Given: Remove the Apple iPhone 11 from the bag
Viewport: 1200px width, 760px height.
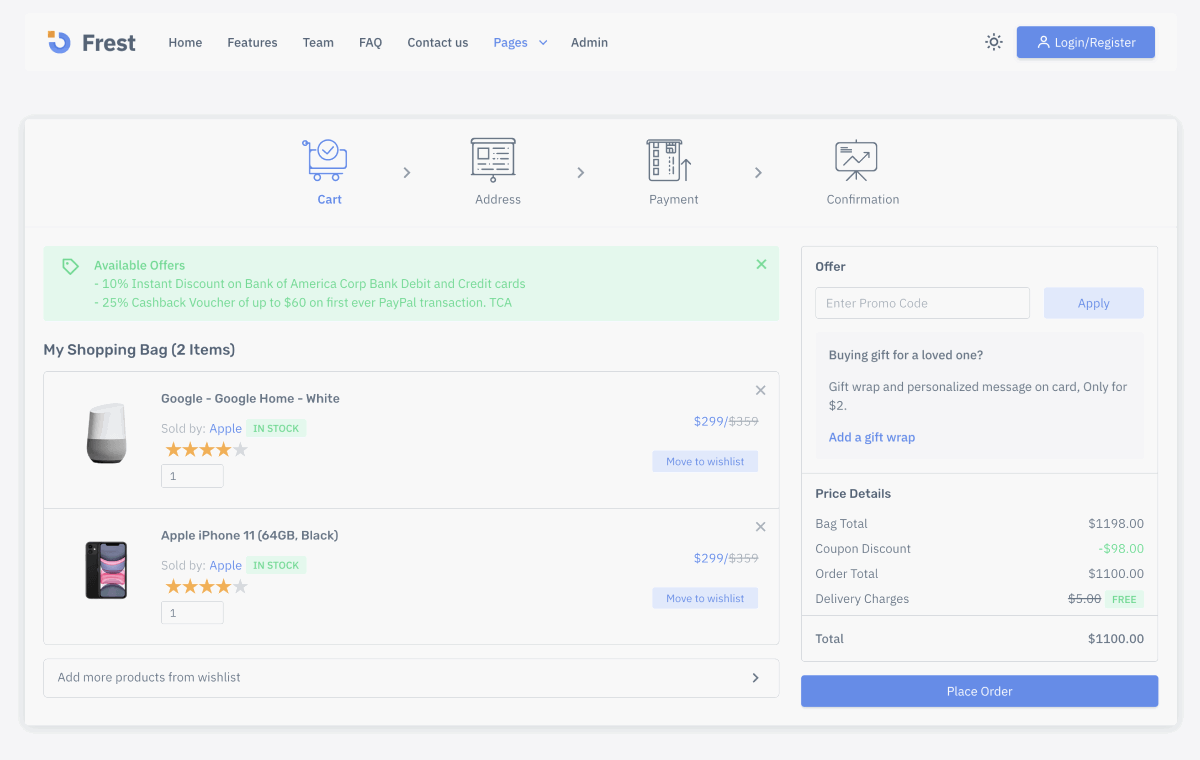Looking at the screenshot, I should [x=760, y=526].
